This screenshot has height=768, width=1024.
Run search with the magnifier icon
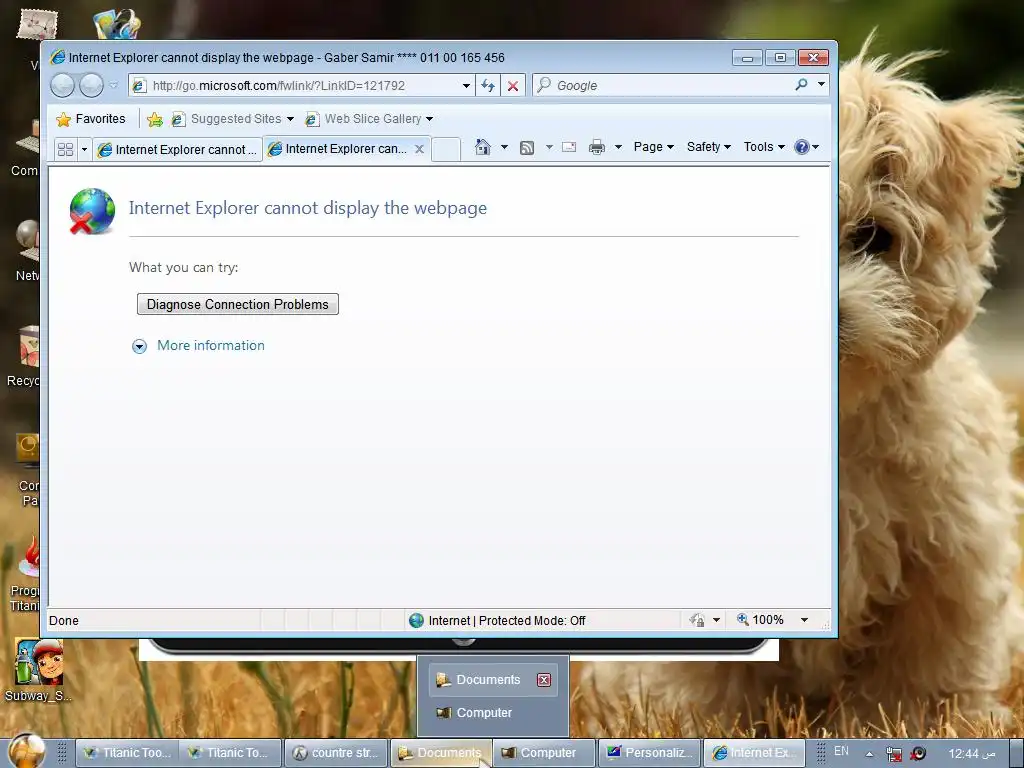point(801,85)
